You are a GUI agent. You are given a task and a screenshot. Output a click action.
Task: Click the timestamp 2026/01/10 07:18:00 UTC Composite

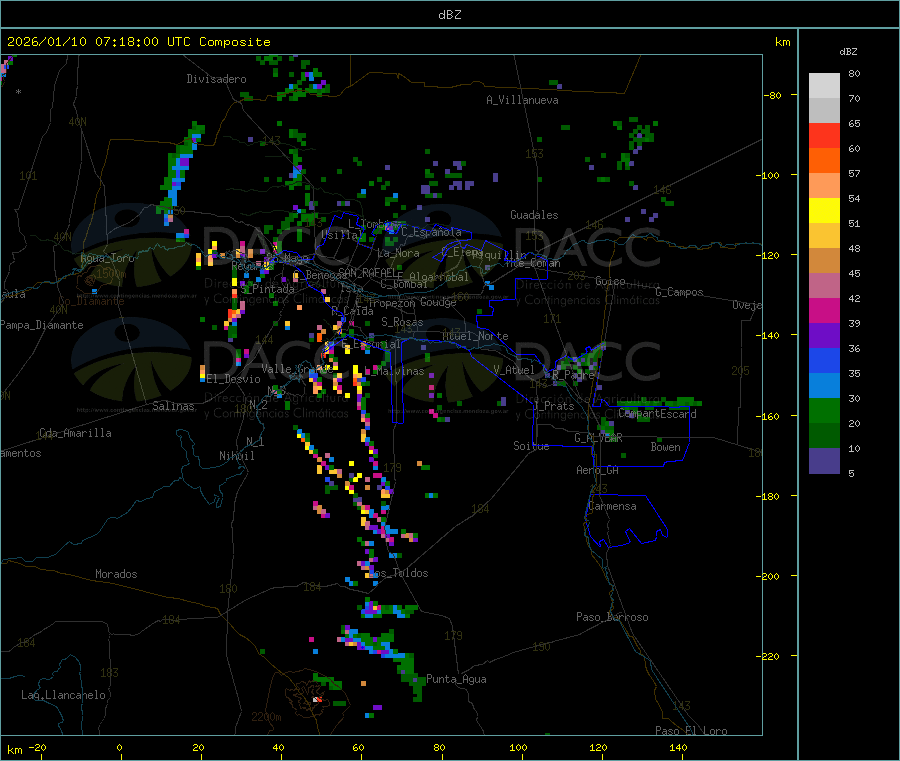(138, 42)
